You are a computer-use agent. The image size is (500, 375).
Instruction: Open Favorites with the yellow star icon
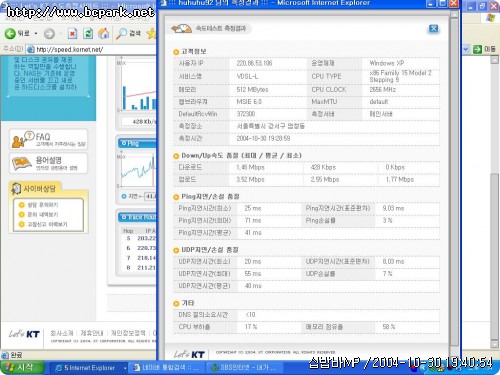[152, 33]
